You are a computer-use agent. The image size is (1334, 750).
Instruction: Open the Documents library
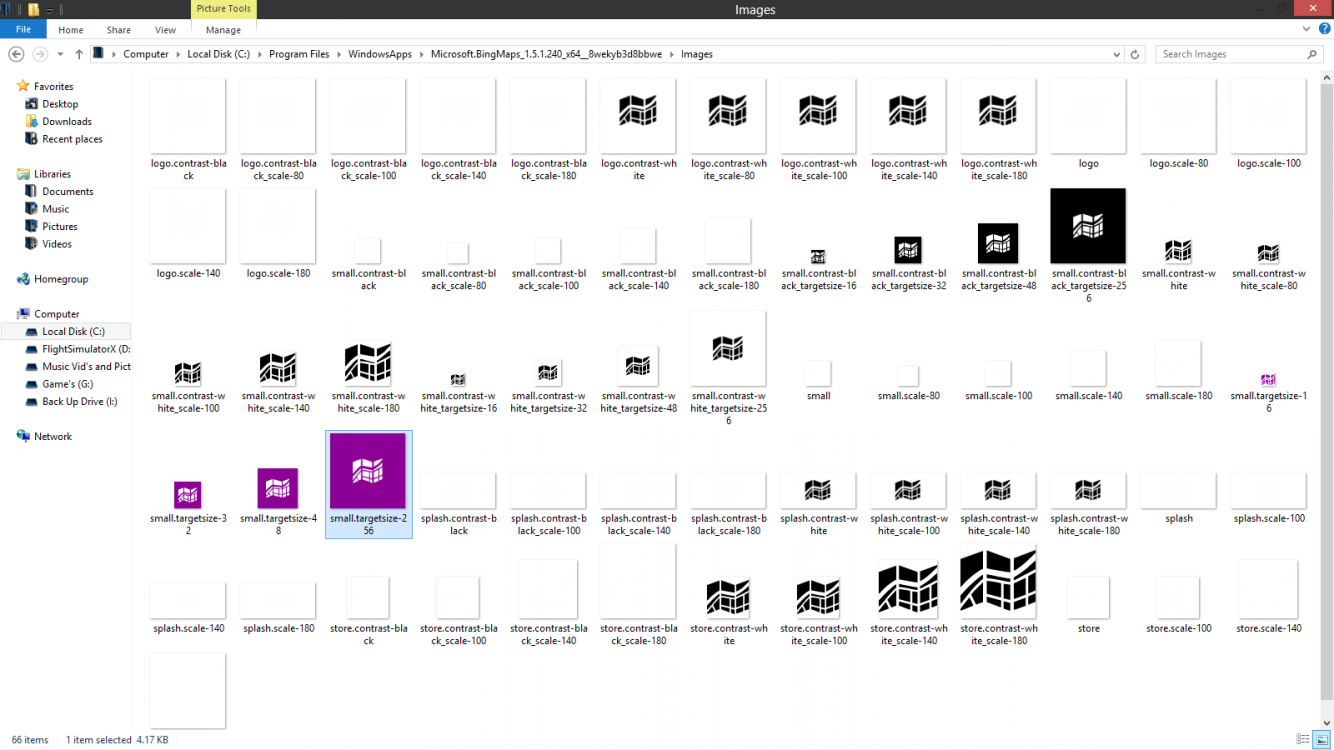(67, 192)
